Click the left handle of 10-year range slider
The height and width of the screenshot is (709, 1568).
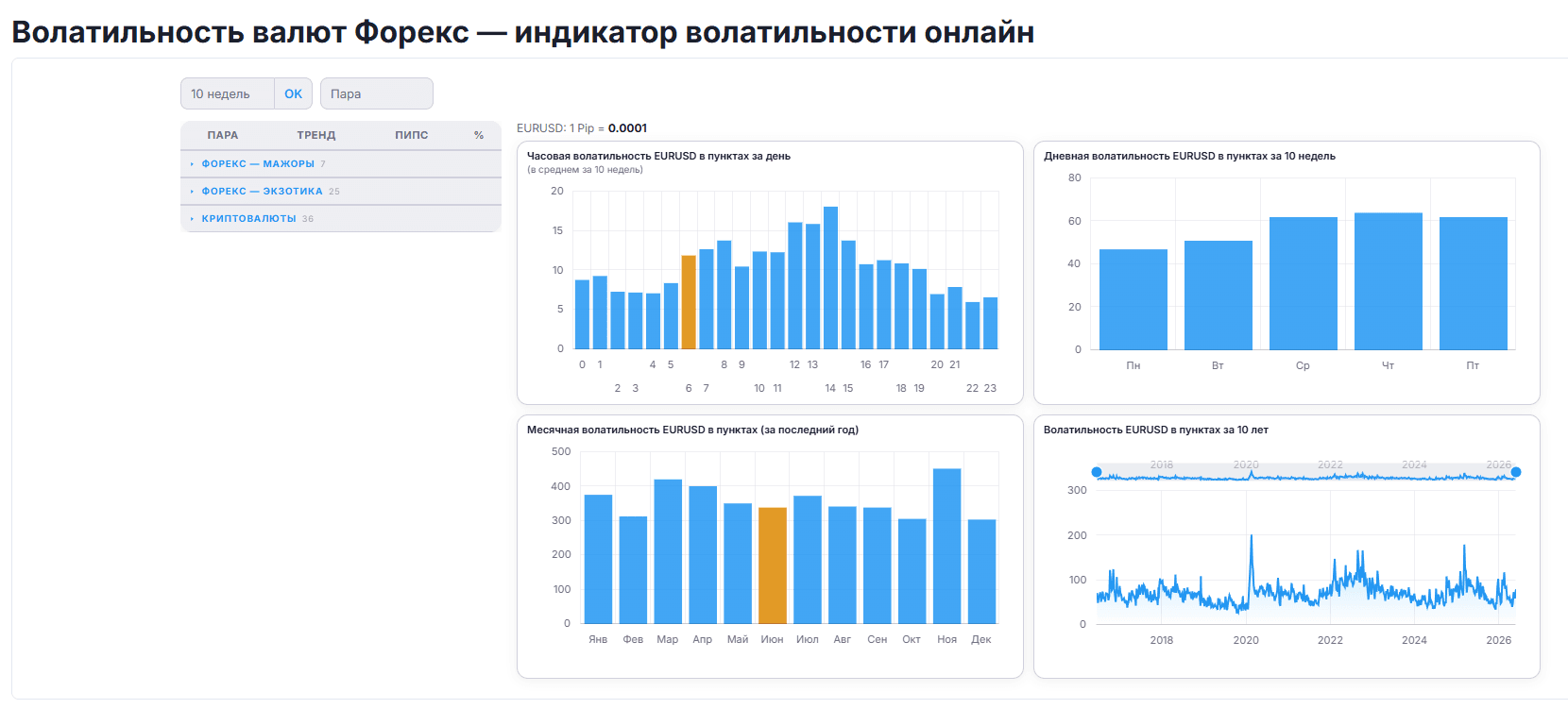[x=1097, y=472]
